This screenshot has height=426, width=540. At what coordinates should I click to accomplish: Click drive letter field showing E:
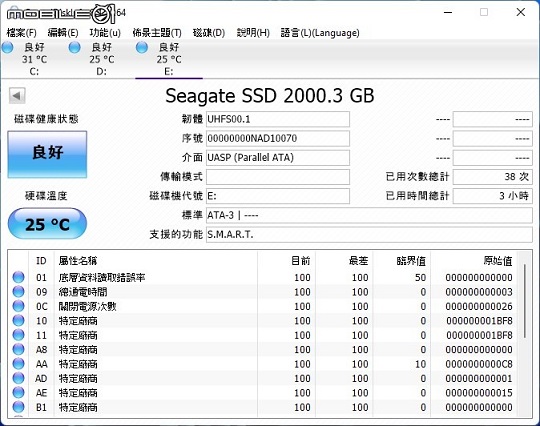point(278,196)
